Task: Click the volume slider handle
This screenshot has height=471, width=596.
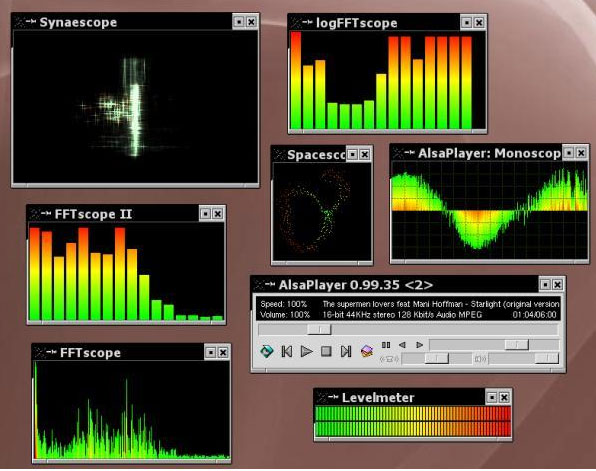Action: (x=547, y=358)
